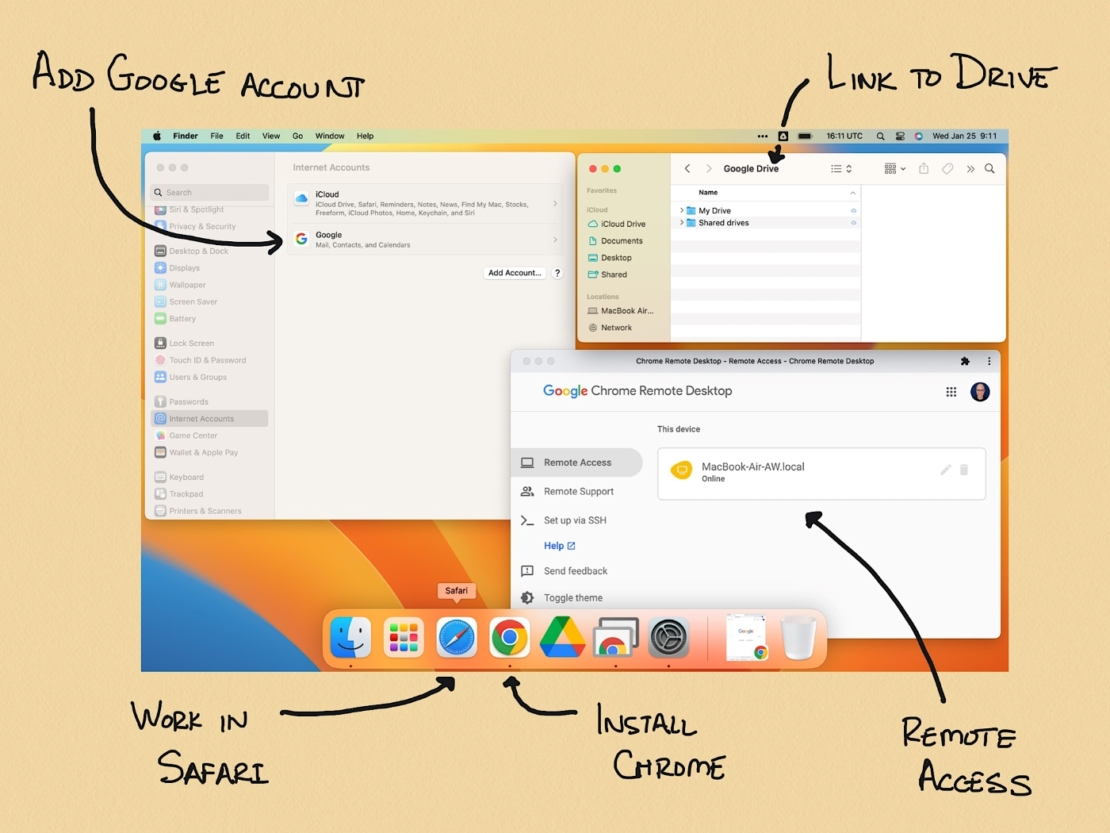Open Chrome from the Dock
Image resolution: width=1110 pixels, height=833 pixels.
[x=509, y=638]
